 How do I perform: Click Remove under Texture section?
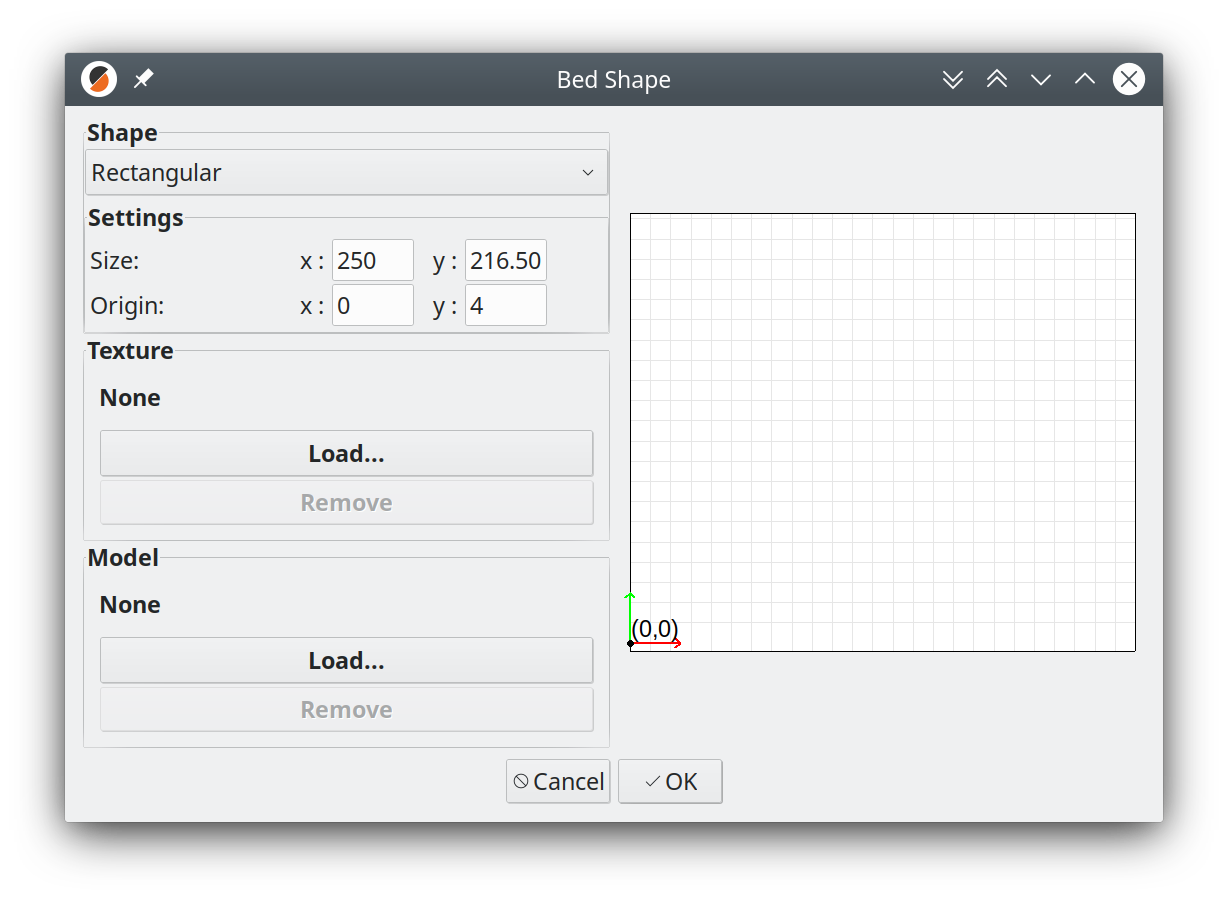[346, 502]
